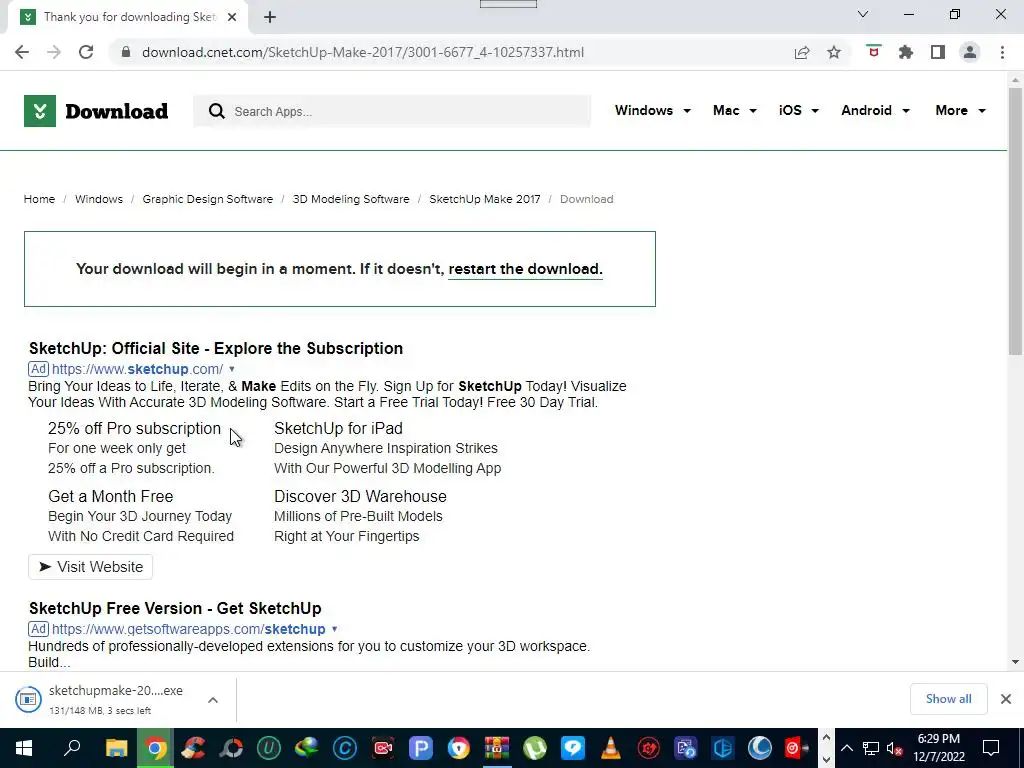
Task: Open SketchUp Official Site ad headline
Action: (x=216, y=348)
